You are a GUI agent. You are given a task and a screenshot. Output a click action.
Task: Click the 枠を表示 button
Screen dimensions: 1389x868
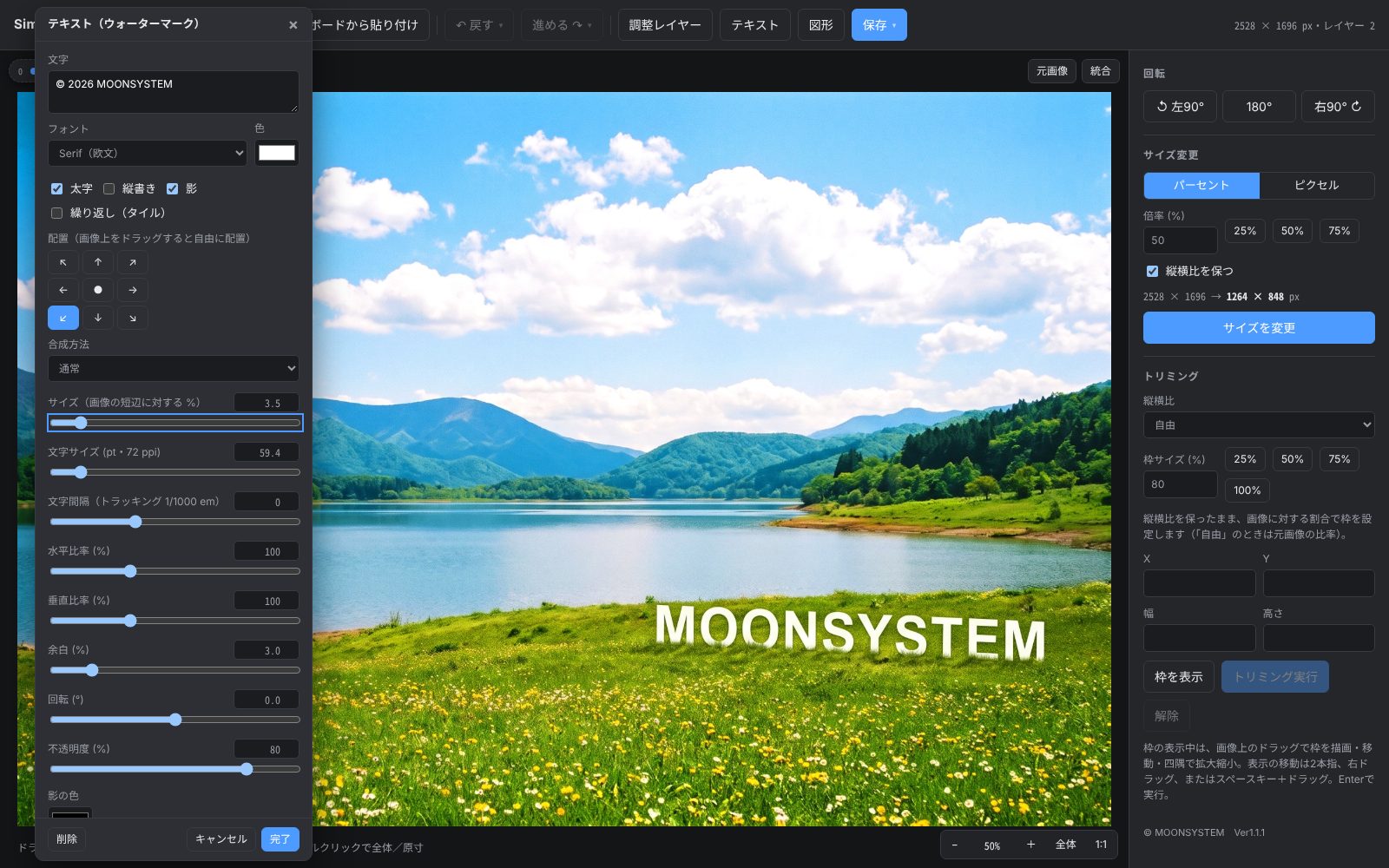pos(1179,677)
